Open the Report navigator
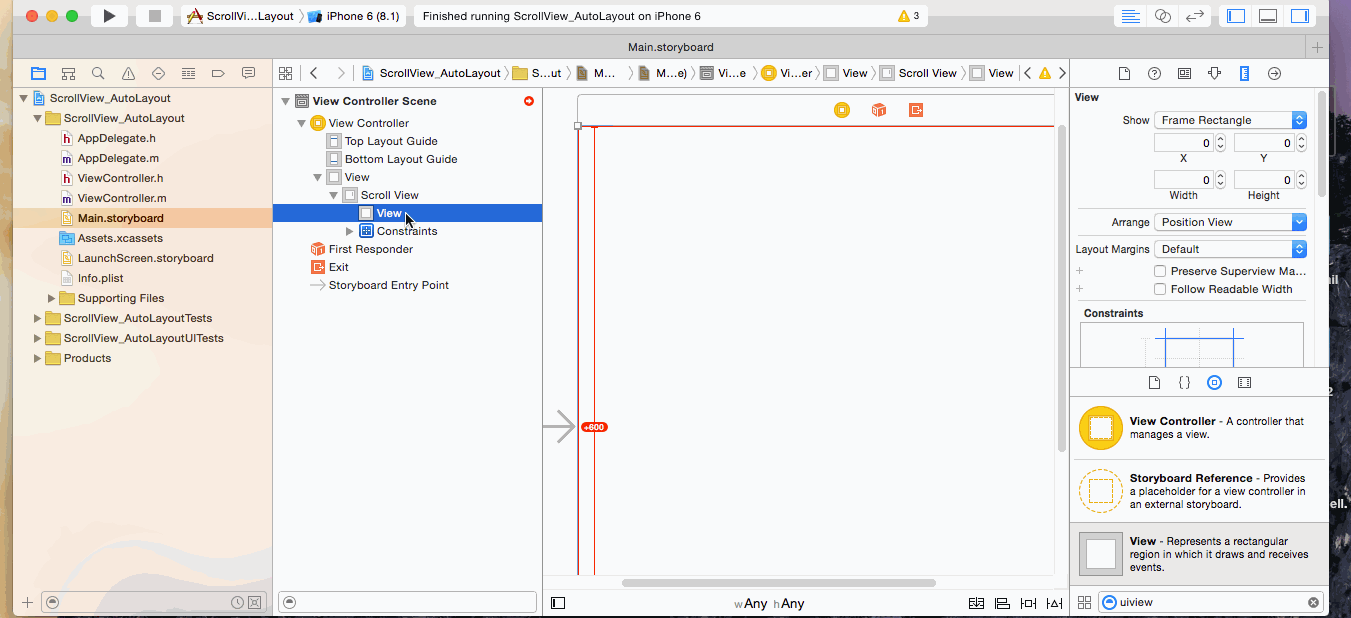The width and height of the screenshot is (1351, 618). (x=248, y=73)
